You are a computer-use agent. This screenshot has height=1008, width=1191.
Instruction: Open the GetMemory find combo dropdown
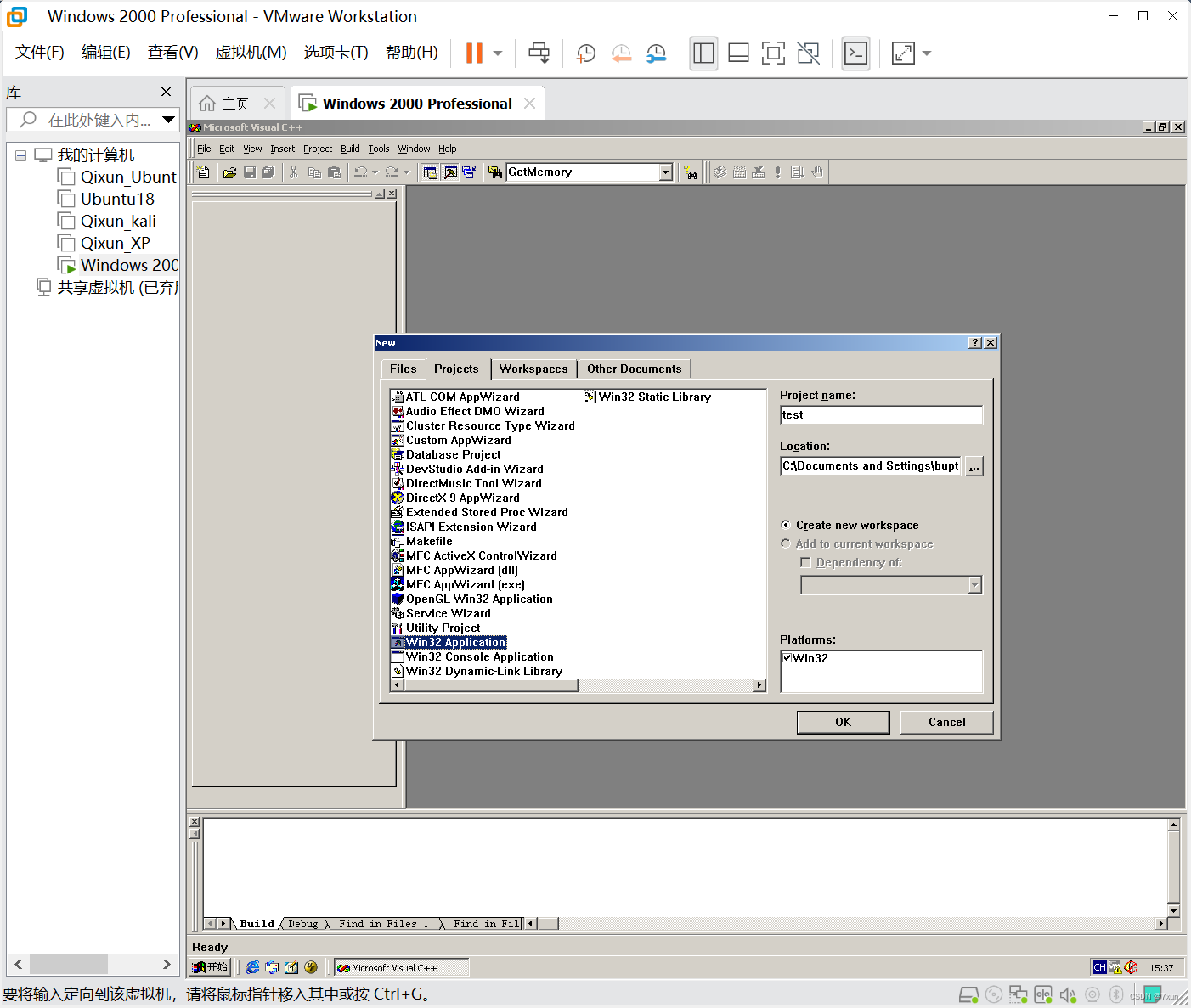[x=666, y=172]
